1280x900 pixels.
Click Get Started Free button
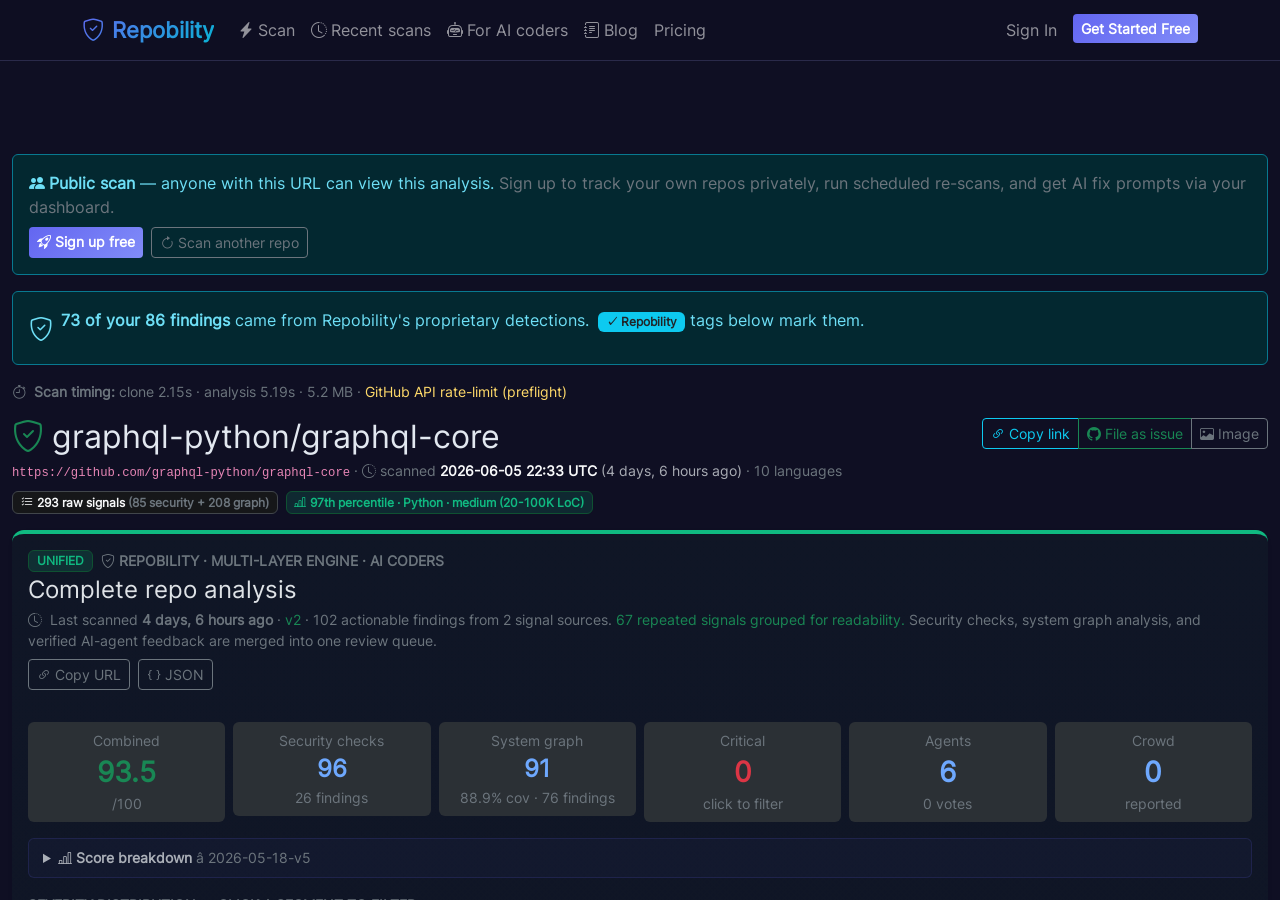tap(1135, 29)
